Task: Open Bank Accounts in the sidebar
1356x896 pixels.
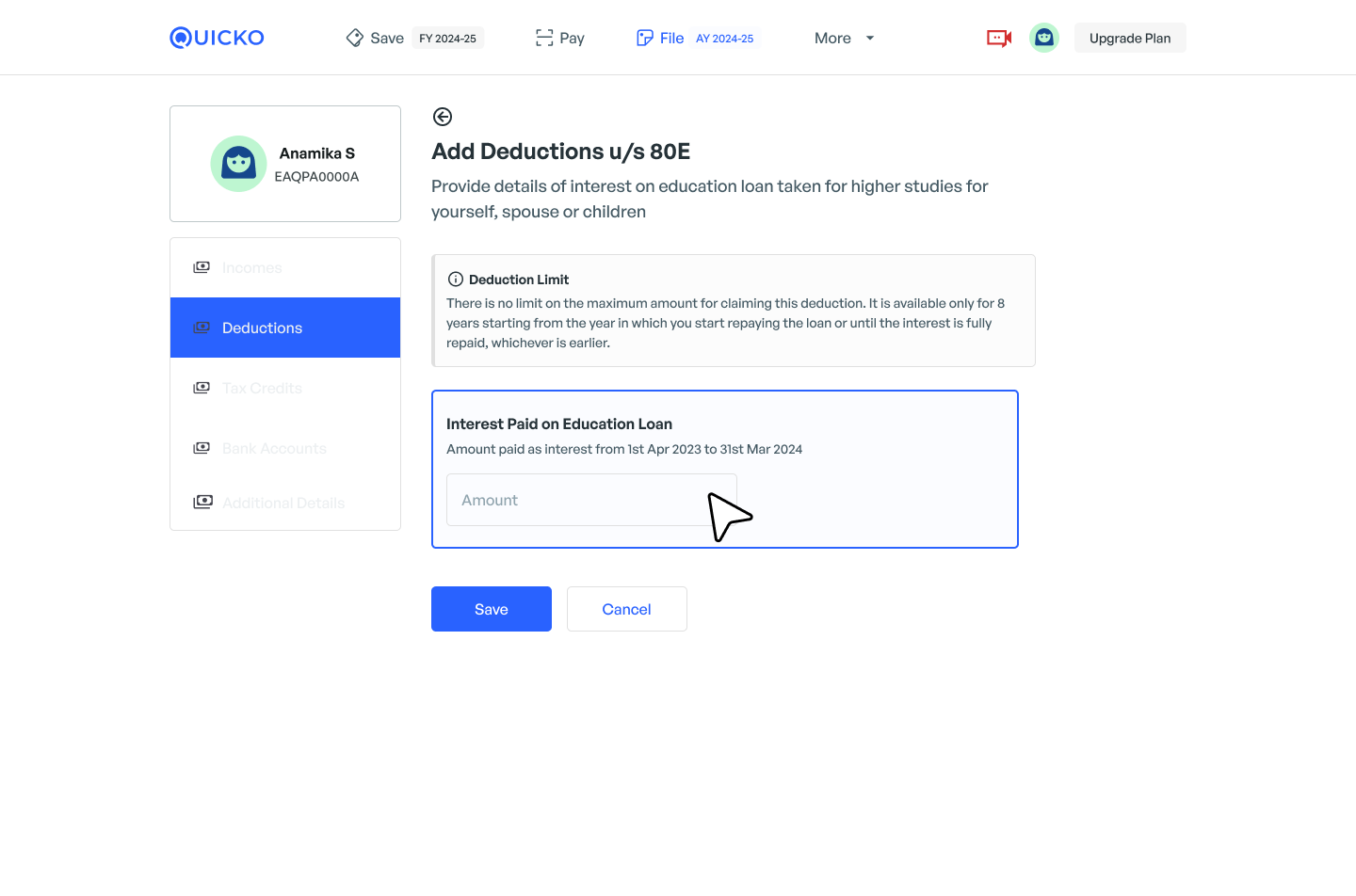Action: point(274,448)
